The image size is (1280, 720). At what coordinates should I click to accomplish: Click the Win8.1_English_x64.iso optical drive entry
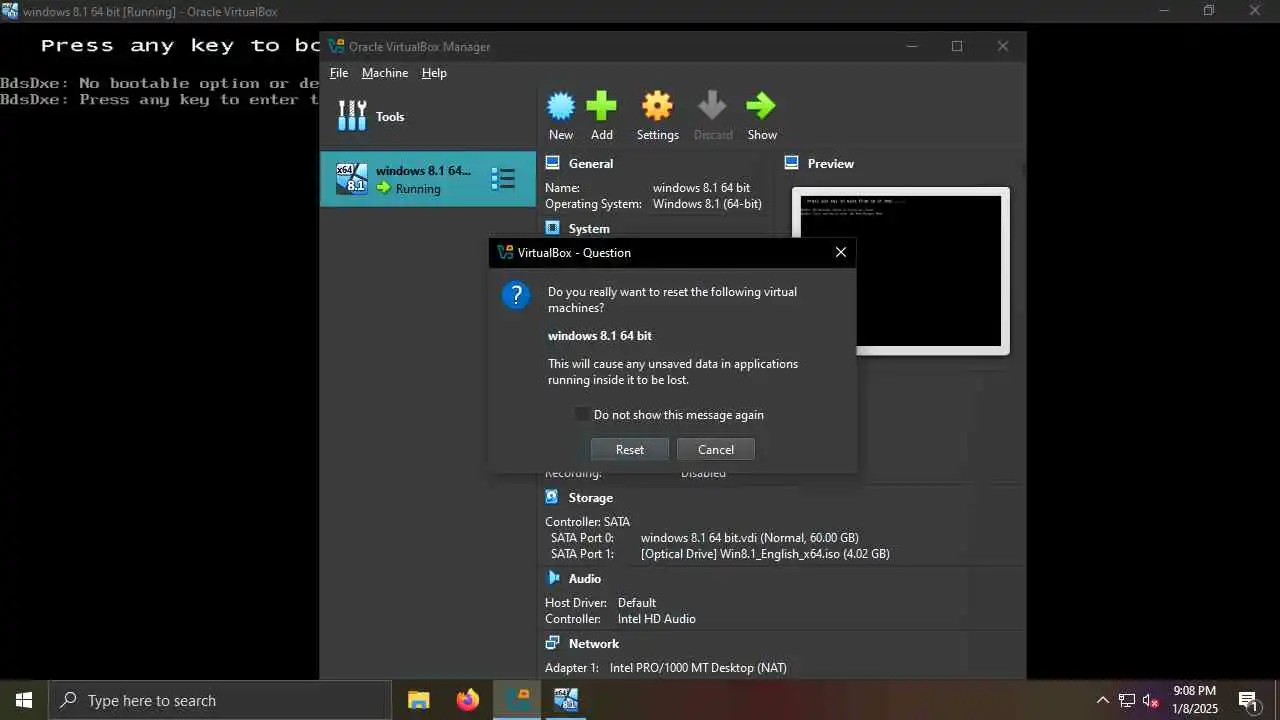766,553
